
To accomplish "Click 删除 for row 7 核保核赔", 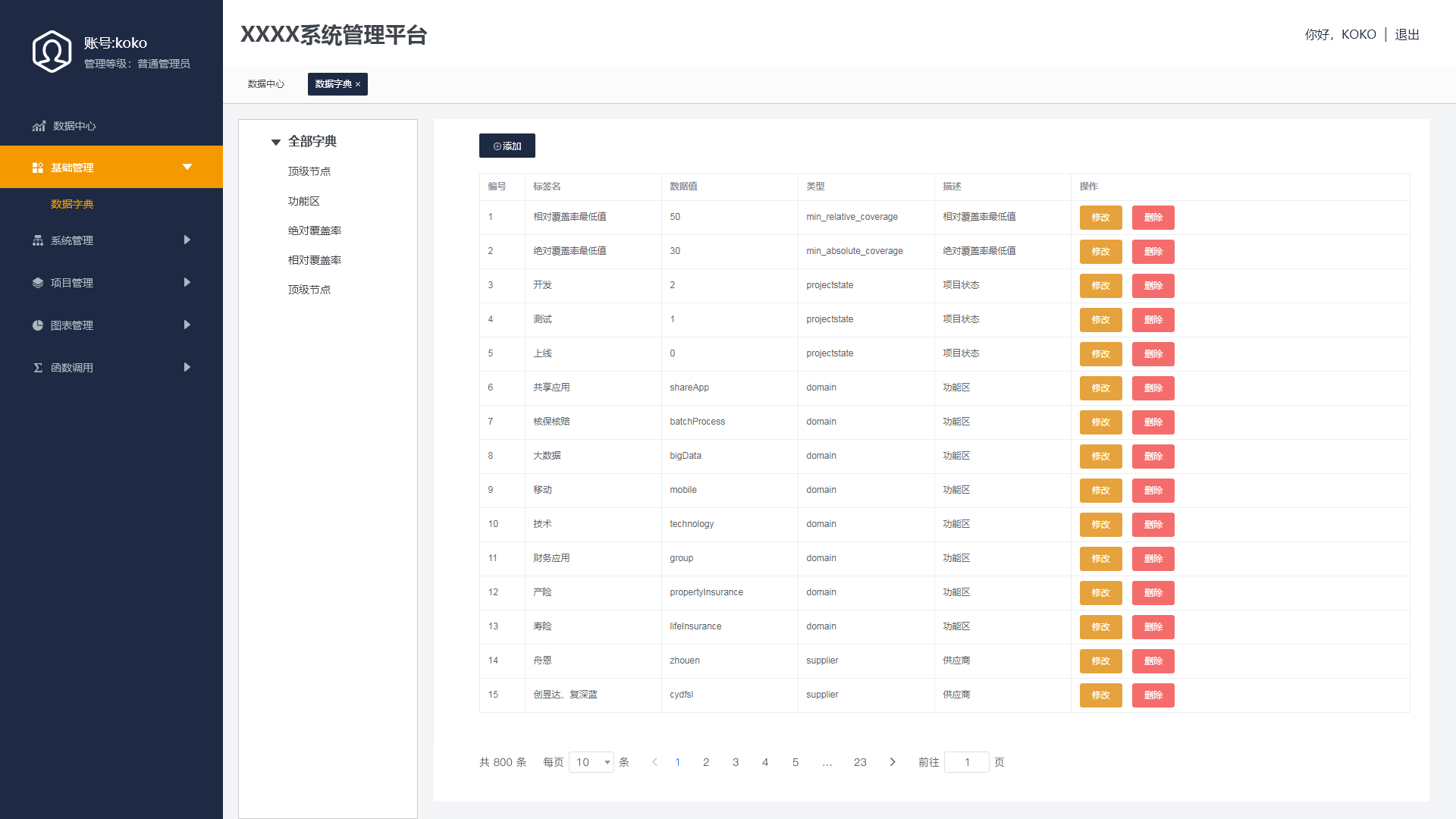I will click(x=1153, y=422).
